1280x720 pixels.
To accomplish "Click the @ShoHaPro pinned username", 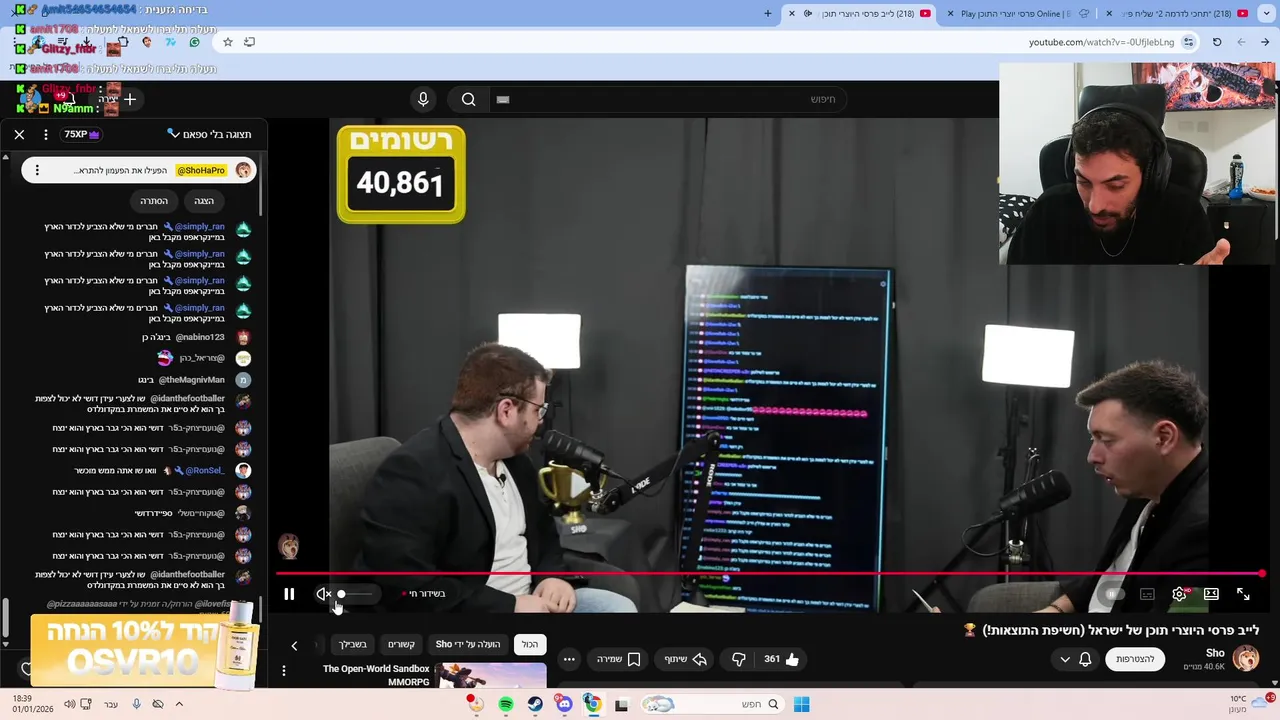I will coord(200,170).
